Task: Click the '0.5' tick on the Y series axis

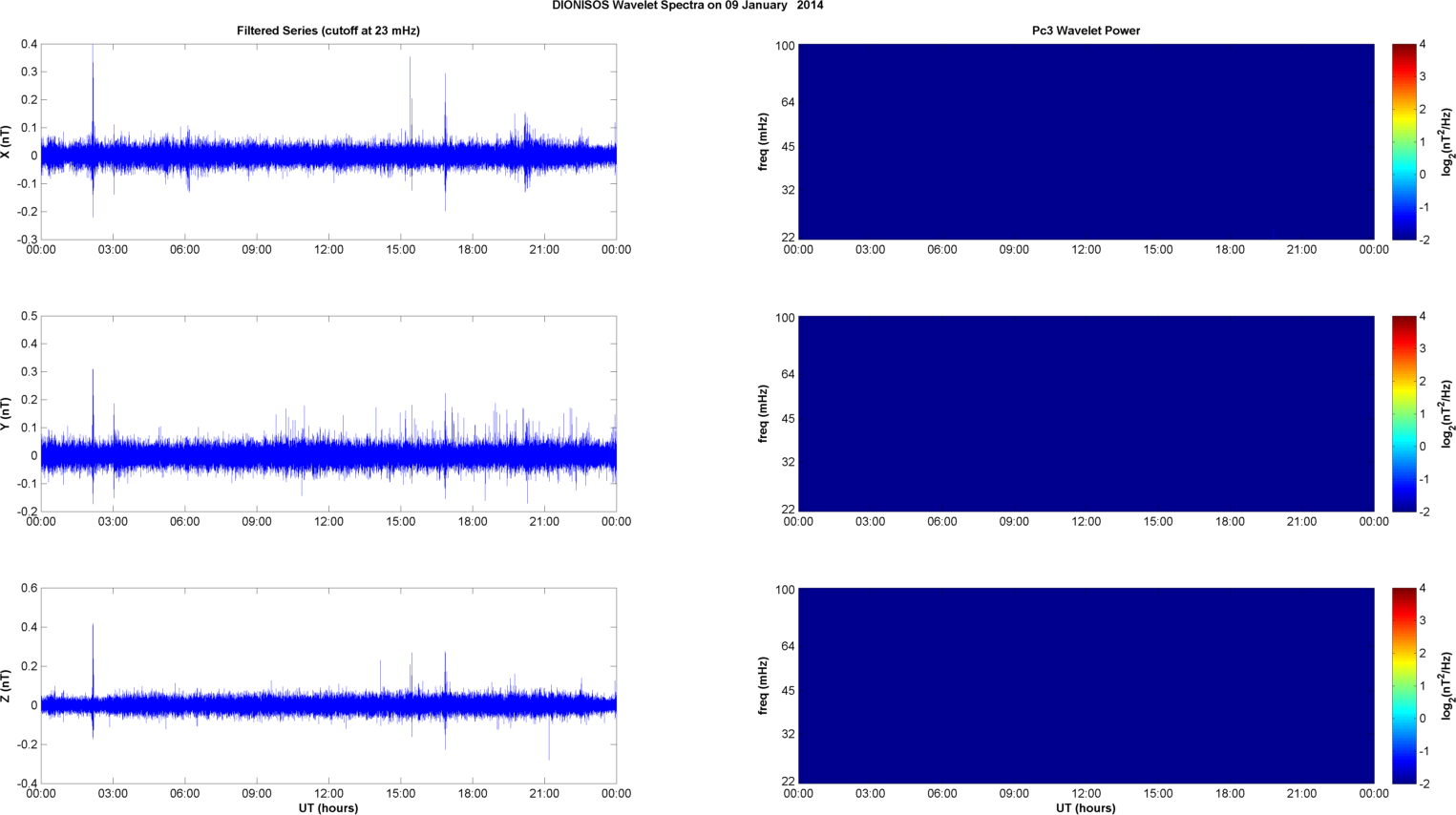Action: (x=30, y=316)
